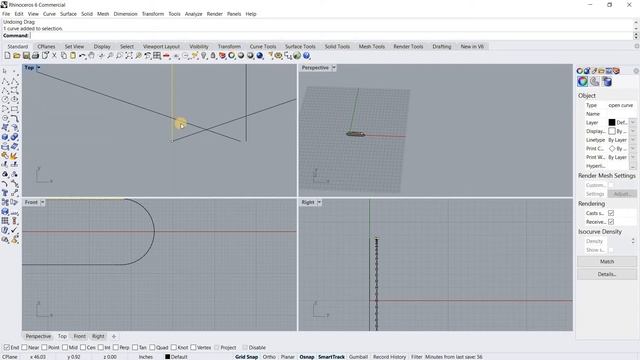Add a viewport tab with the plus button
The image size is (640, 360).
click(114, 336)
